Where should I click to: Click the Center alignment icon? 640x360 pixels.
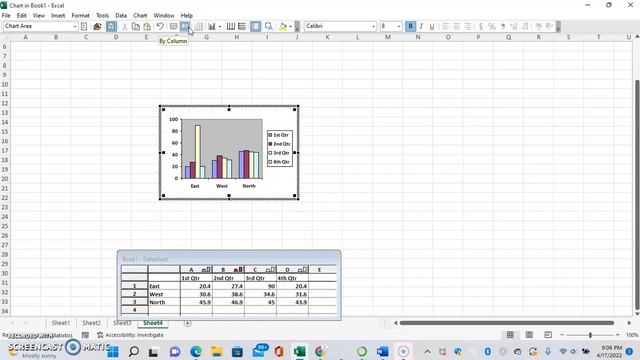[456, 26]
